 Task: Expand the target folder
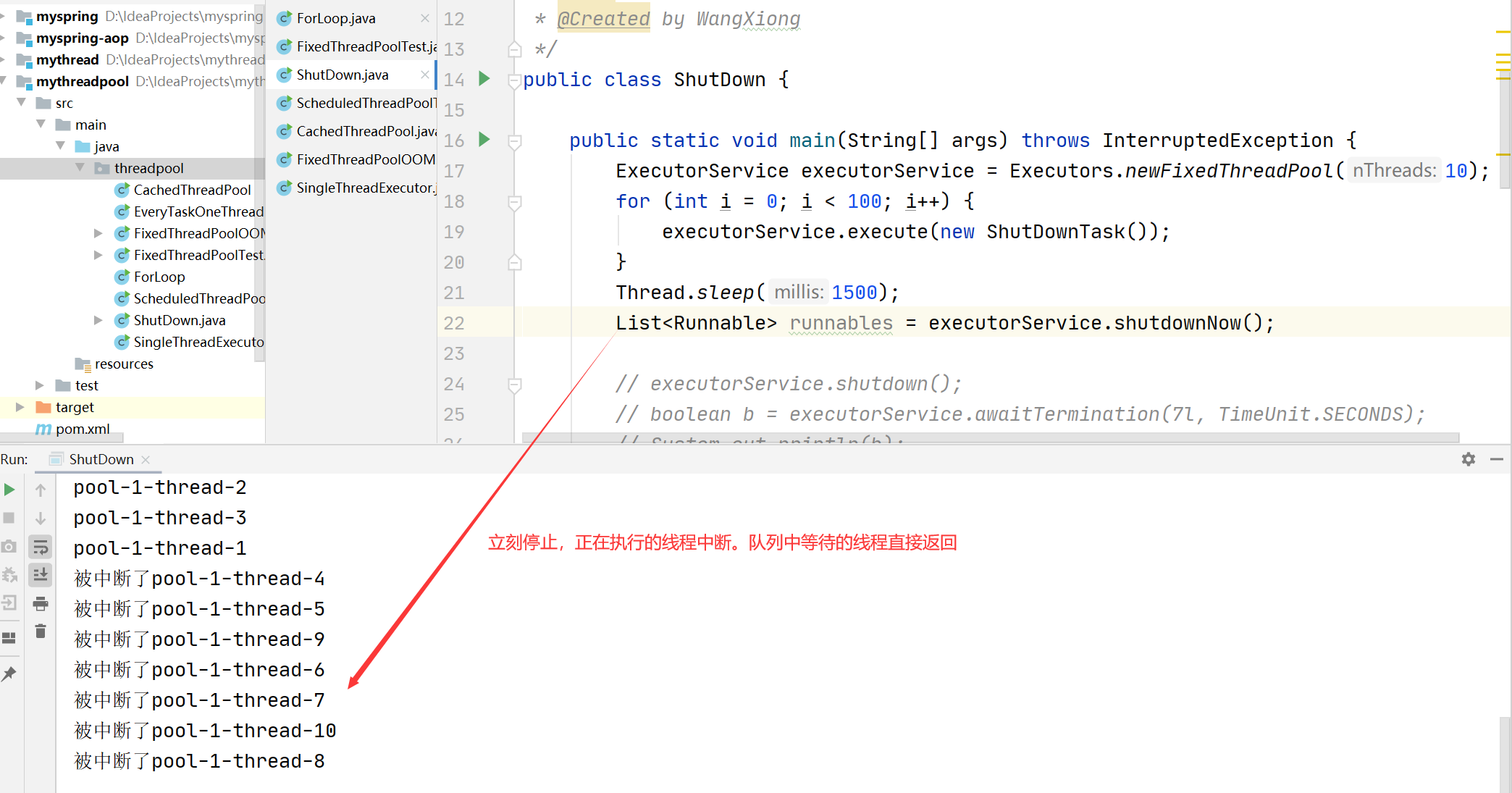20,407
